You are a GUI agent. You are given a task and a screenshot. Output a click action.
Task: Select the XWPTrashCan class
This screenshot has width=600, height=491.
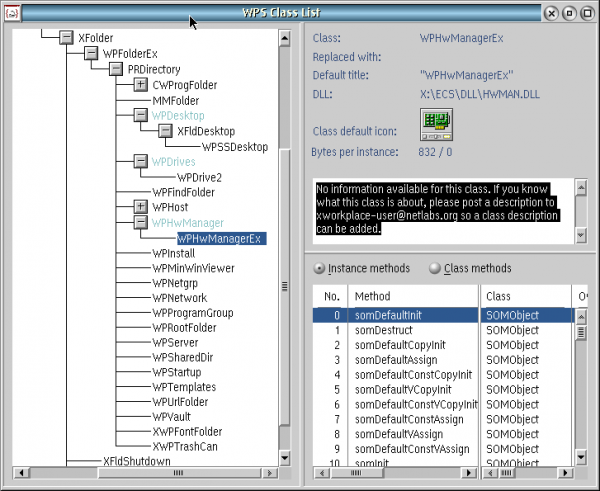pos(185,446)
